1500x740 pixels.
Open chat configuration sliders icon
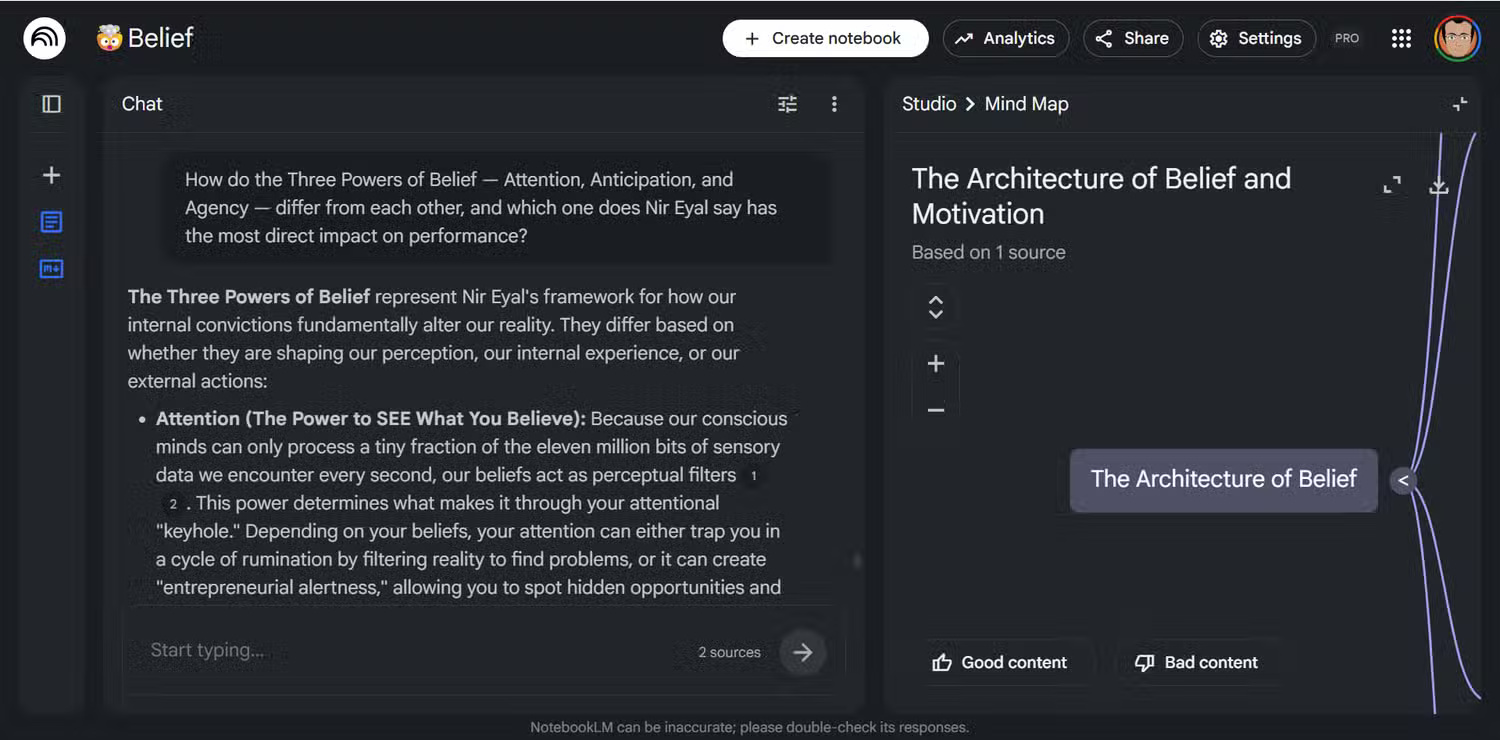point(788,104)
